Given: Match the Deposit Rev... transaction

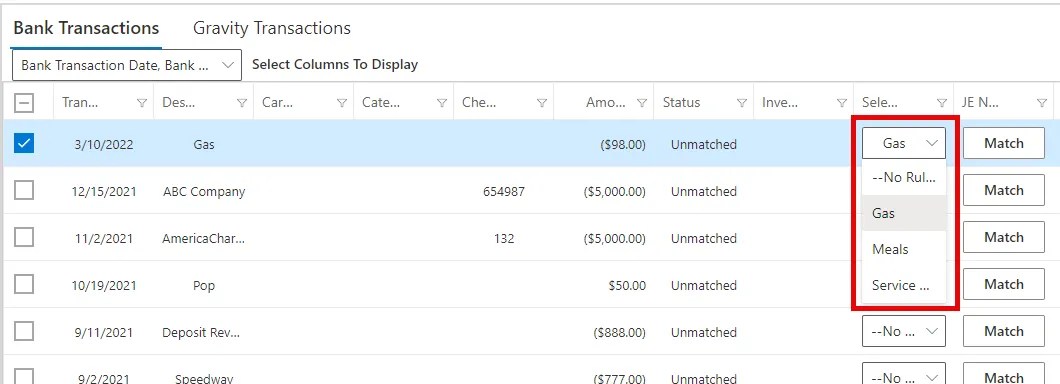Looking at the screenshot, I should 1004,331.
